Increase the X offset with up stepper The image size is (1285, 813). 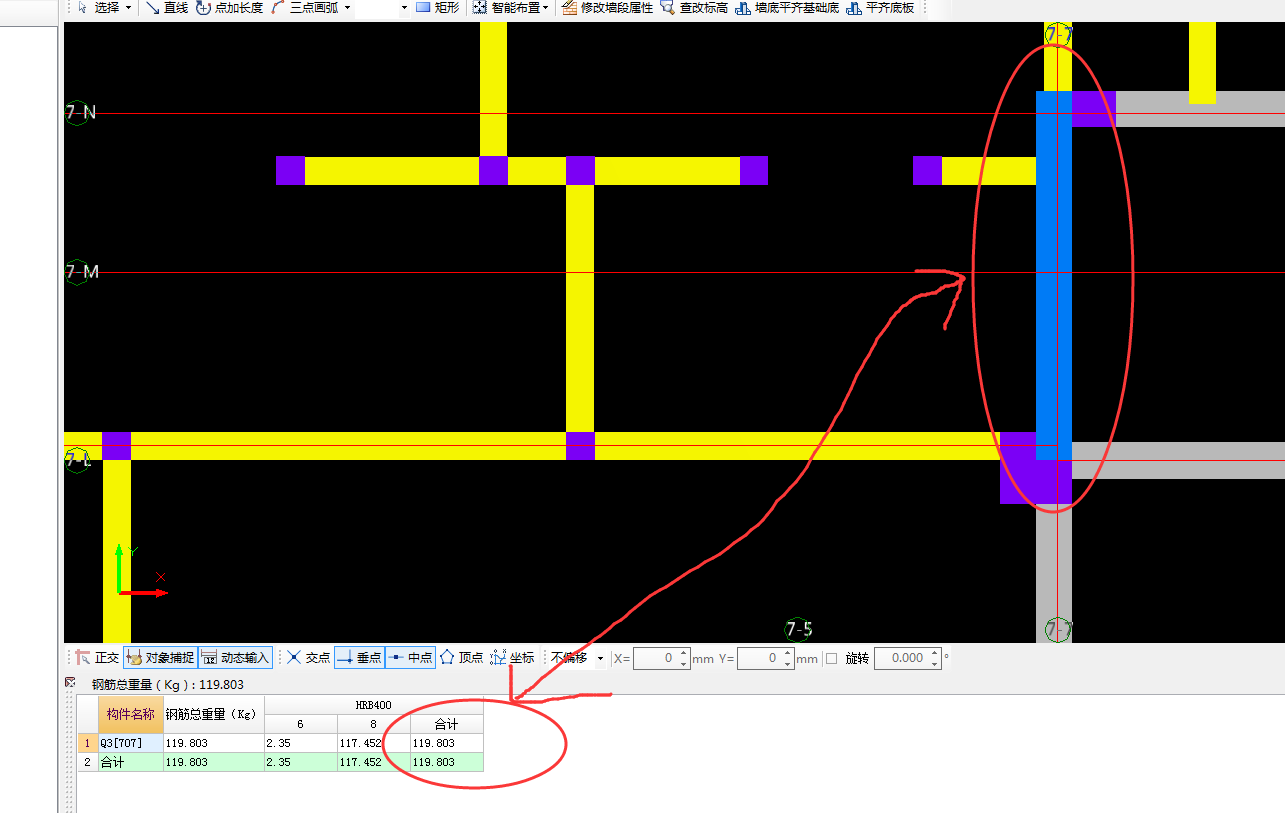pos(684,653)
